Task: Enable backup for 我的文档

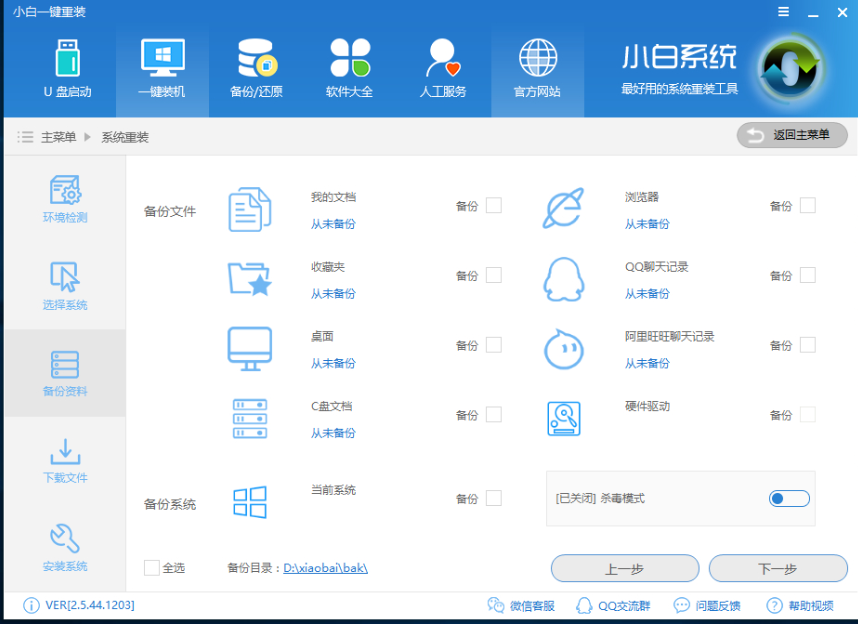Action: pyautogui.click(x=492, y=205)
